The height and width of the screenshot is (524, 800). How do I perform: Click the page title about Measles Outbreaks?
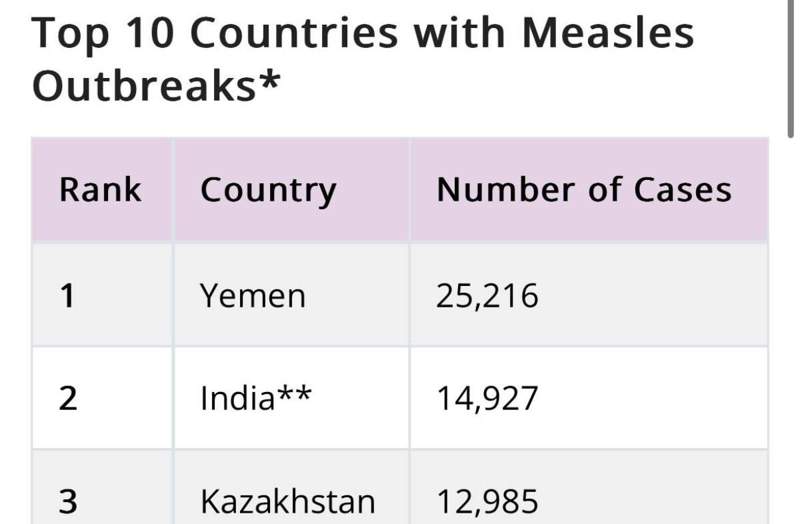pyautogui.click(x=362, y=59)
